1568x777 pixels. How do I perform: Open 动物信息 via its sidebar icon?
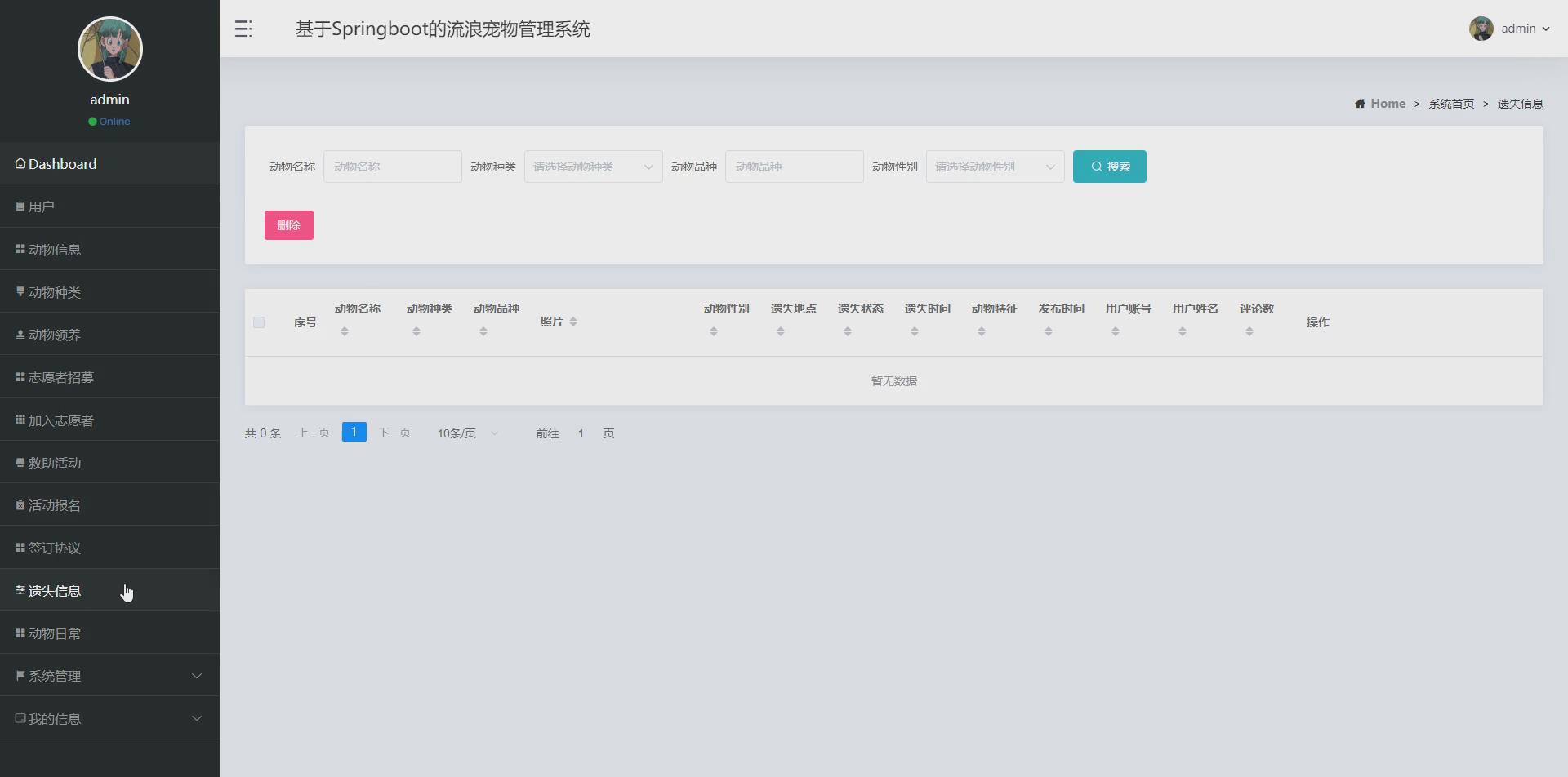(x=19, y=249)
